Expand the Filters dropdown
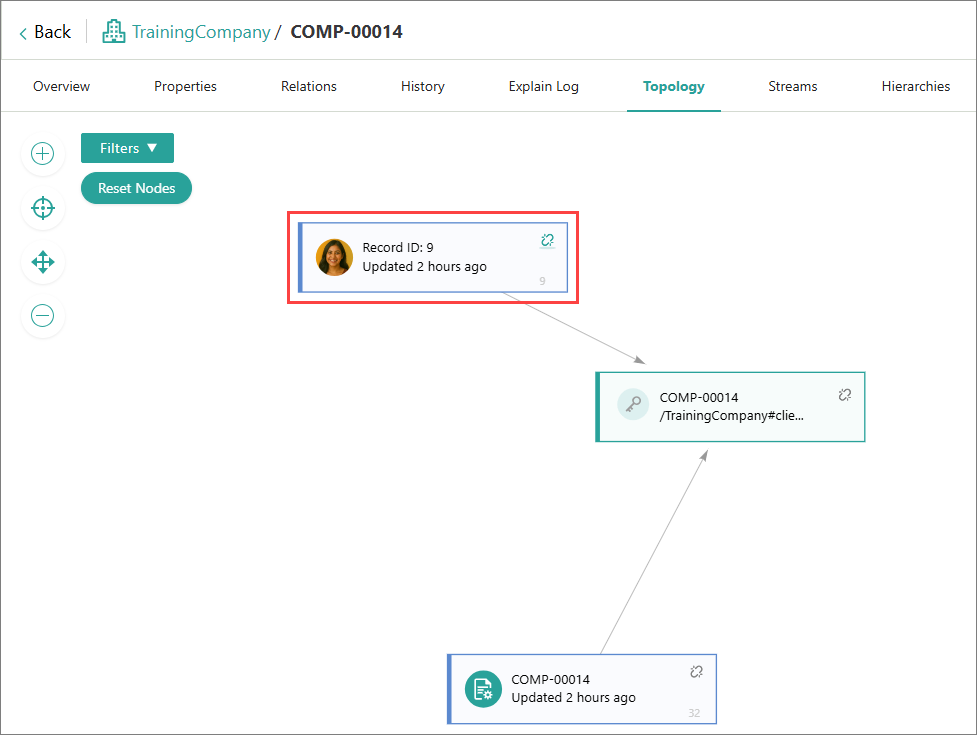 pyautogui.click(x=127, y=148)
